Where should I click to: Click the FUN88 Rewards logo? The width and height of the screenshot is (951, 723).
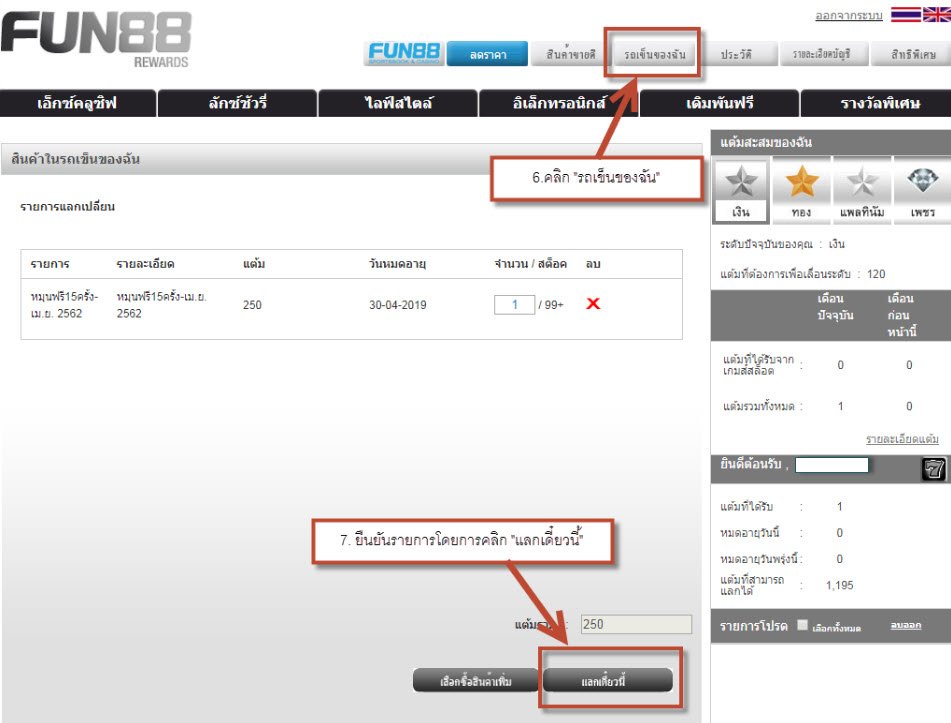click(x=96, y=40)
